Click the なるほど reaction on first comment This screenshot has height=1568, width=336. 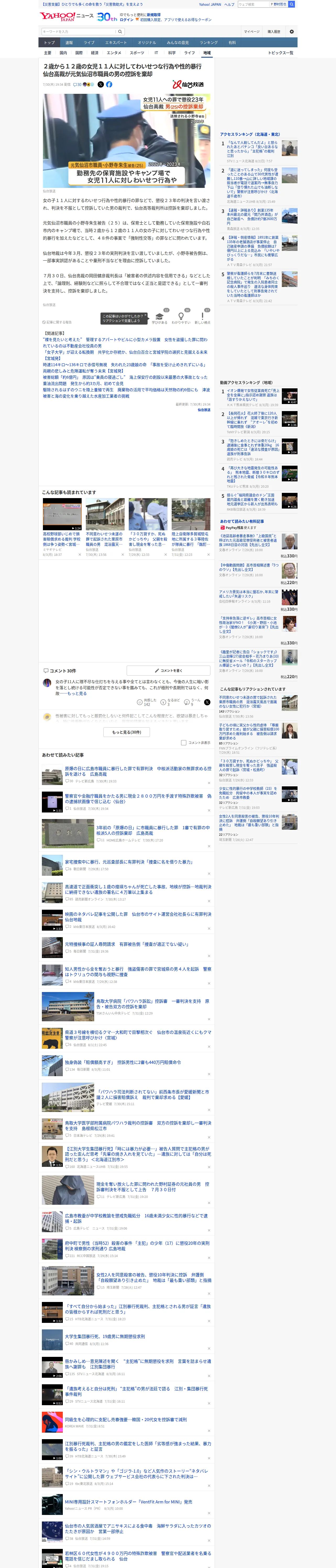(x=171, y=702)
